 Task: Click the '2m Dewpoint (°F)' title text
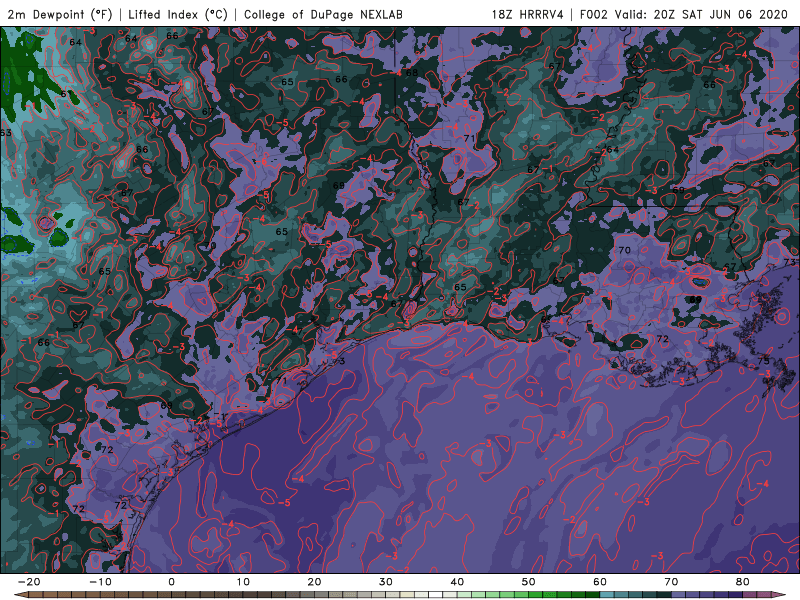coord(60,14)
